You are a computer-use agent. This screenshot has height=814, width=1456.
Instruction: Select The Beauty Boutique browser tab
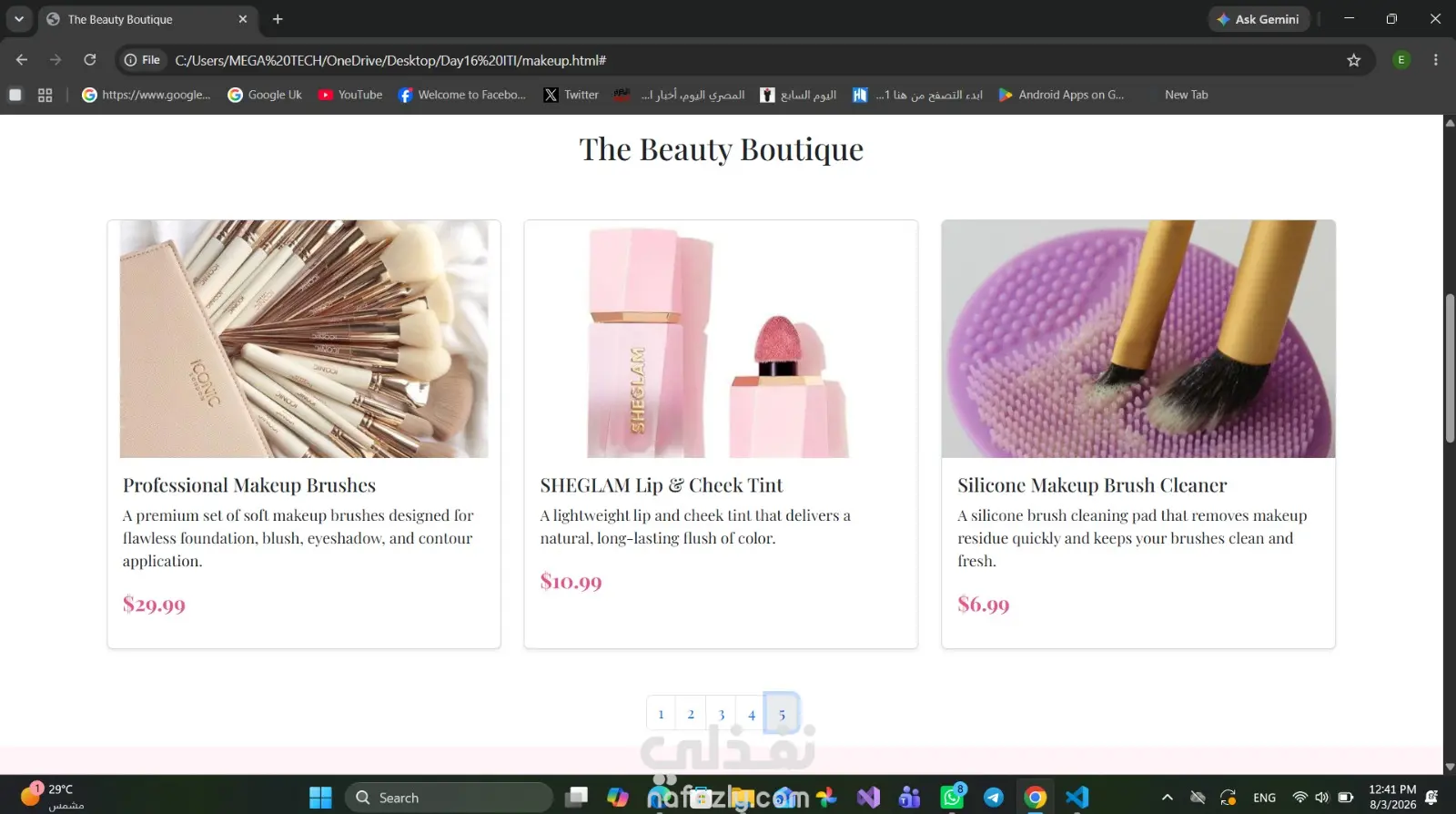(x=147, y=19)
